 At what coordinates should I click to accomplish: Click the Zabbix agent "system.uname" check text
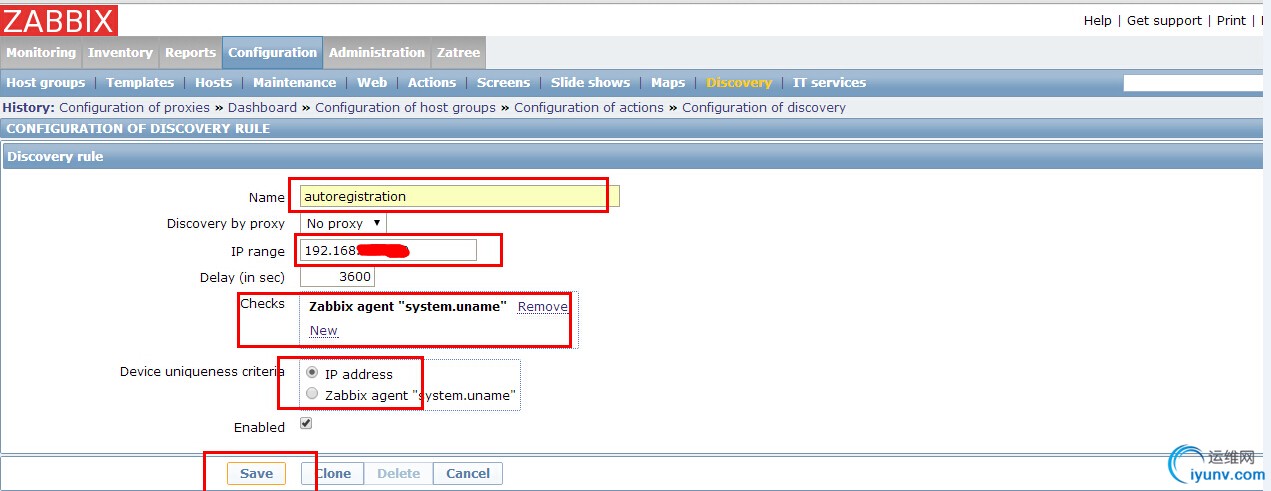point(408,307)
